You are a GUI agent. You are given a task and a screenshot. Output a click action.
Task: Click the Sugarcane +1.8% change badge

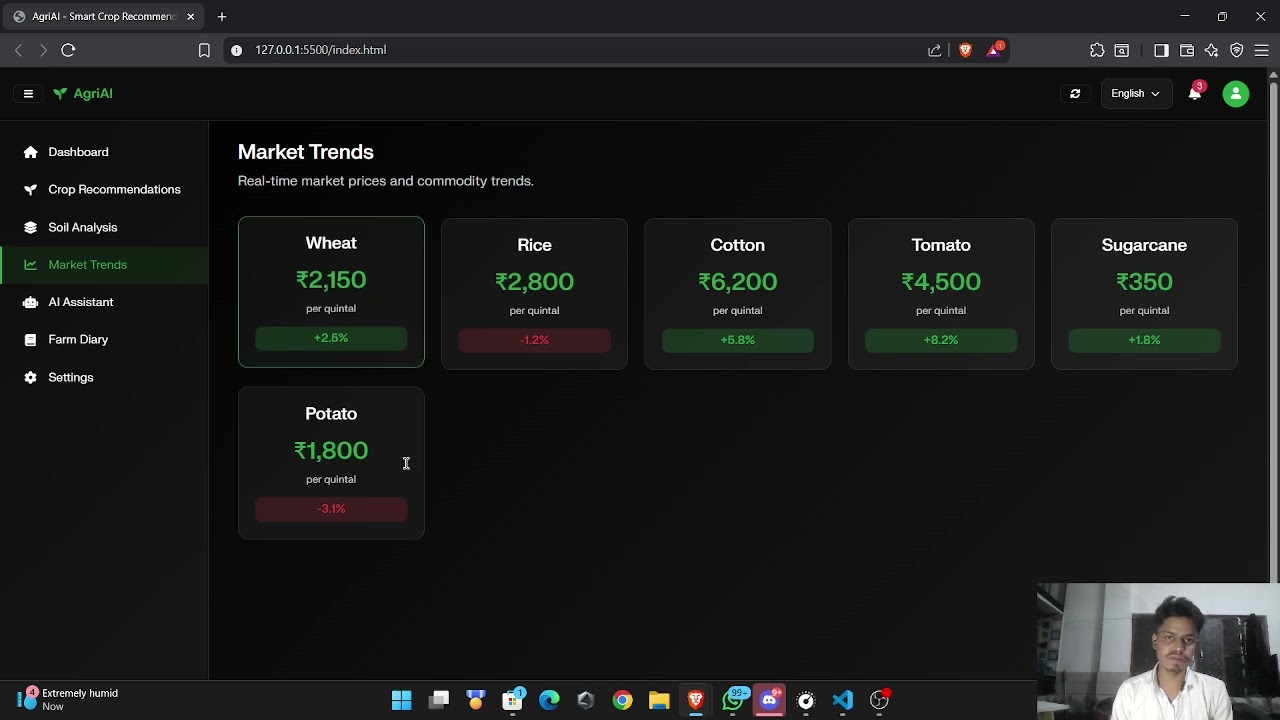click(1144, 340)
